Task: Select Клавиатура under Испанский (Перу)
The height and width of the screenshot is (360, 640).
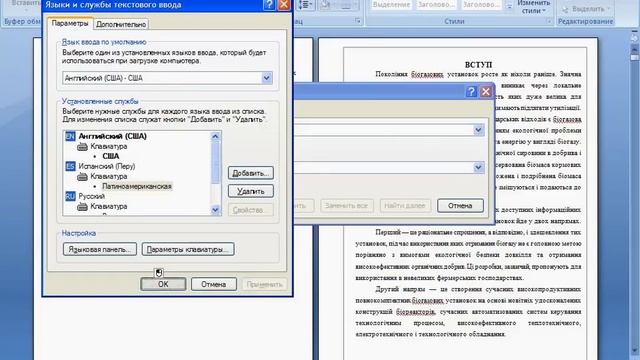Action: [109, 176]
